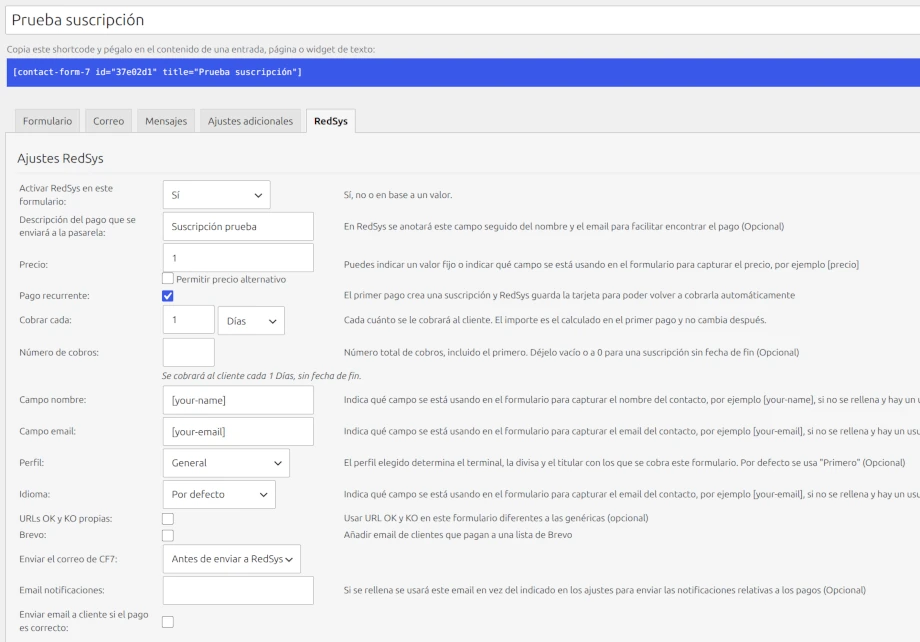Click the 'Número de cobros' input field

pyautogui.click(x=189, y=353)
